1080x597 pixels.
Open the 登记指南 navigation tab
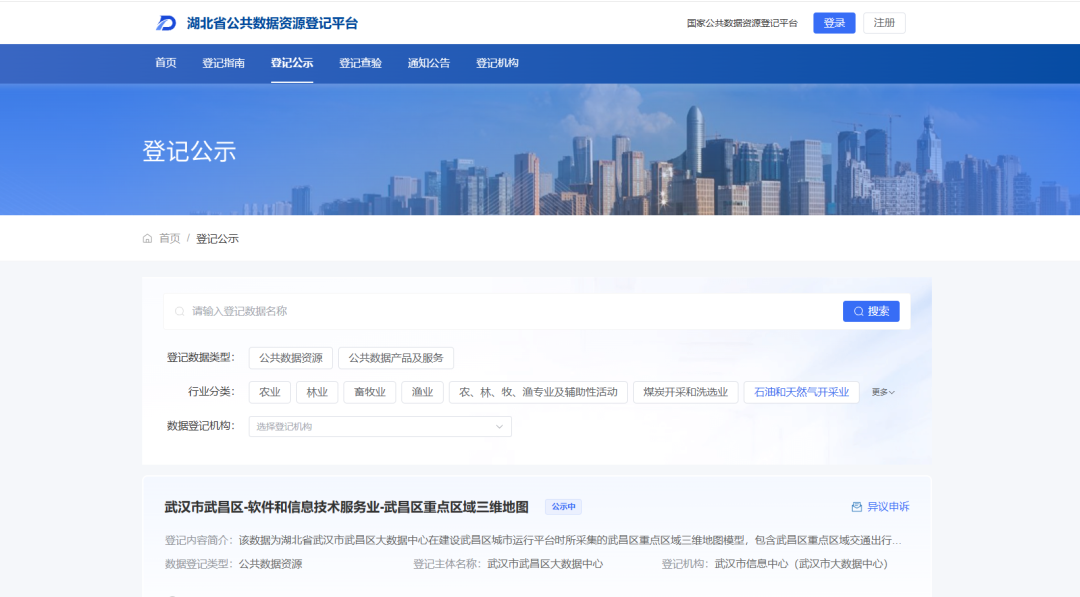tap(223, 63)
